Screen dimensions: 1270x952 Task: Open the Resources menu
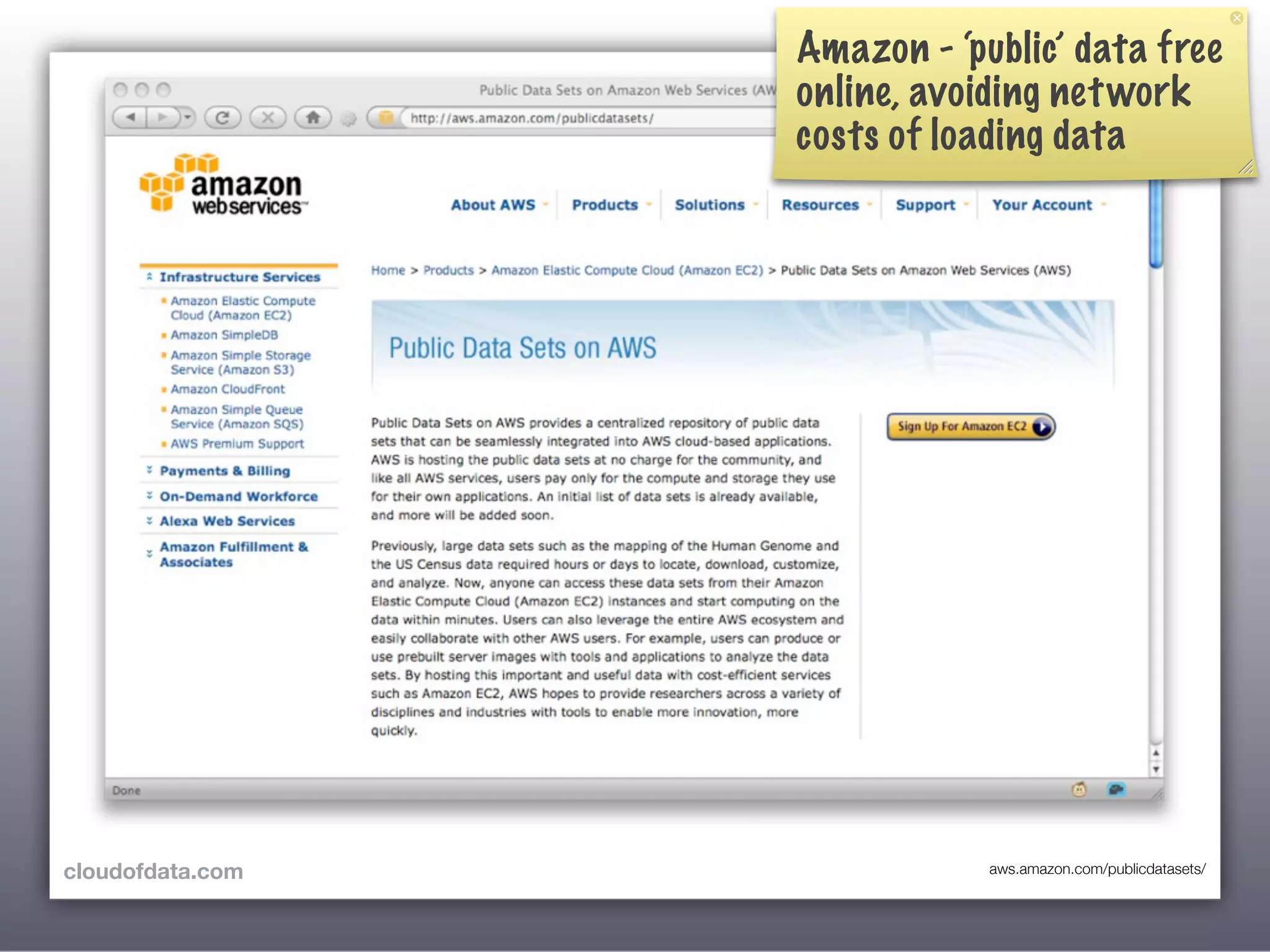[826, 205]
